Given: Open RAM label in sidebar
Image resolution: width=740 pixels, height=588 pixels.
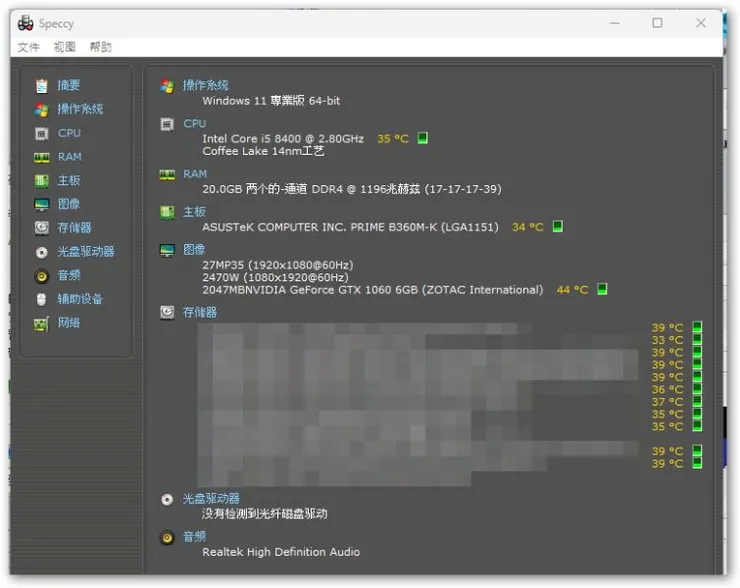Looking at the screenshot, I should tap(70, 157).
